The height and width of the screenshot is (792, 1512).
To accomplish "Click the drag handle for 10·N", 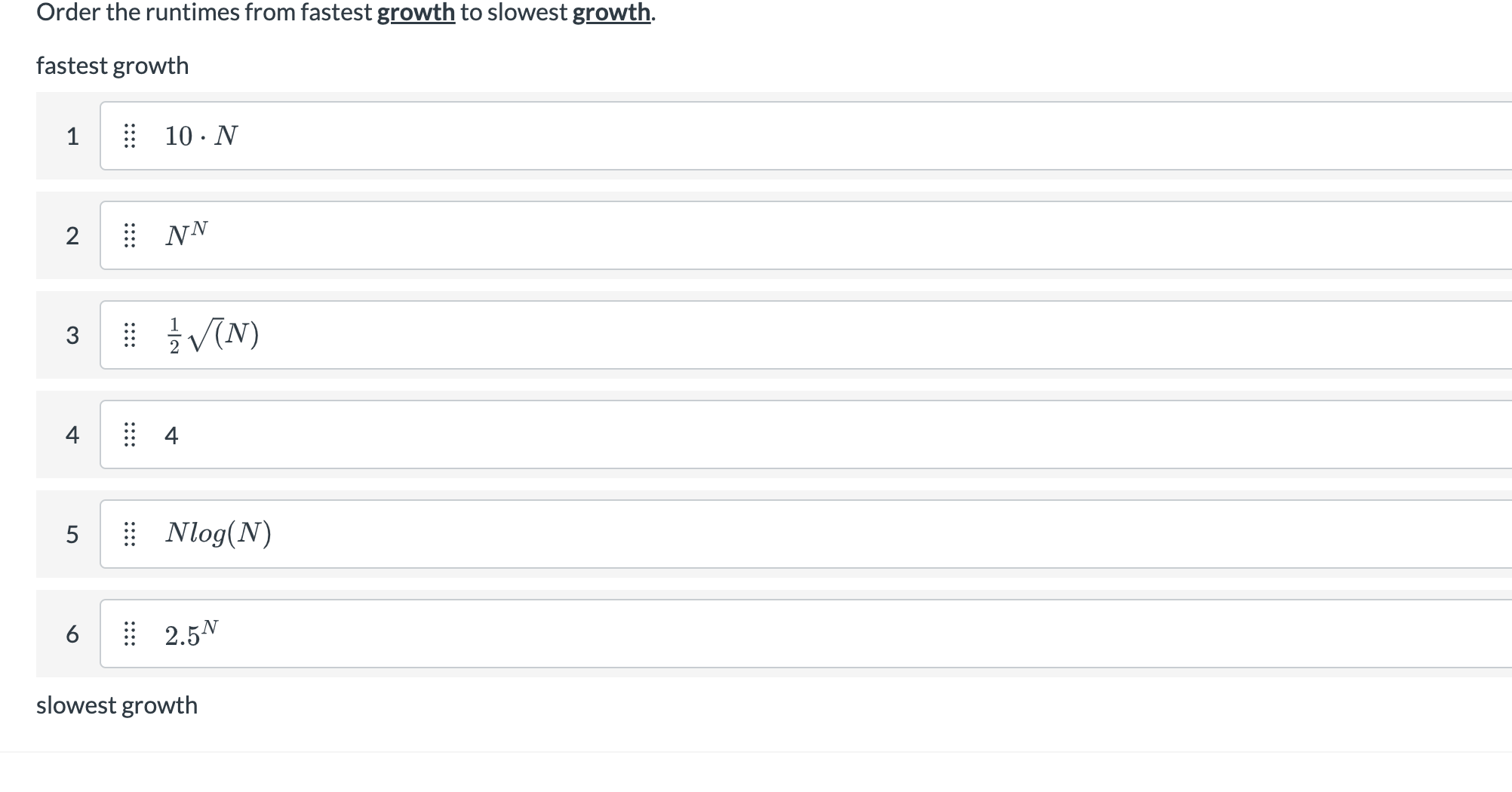I will tap(130, 137).
